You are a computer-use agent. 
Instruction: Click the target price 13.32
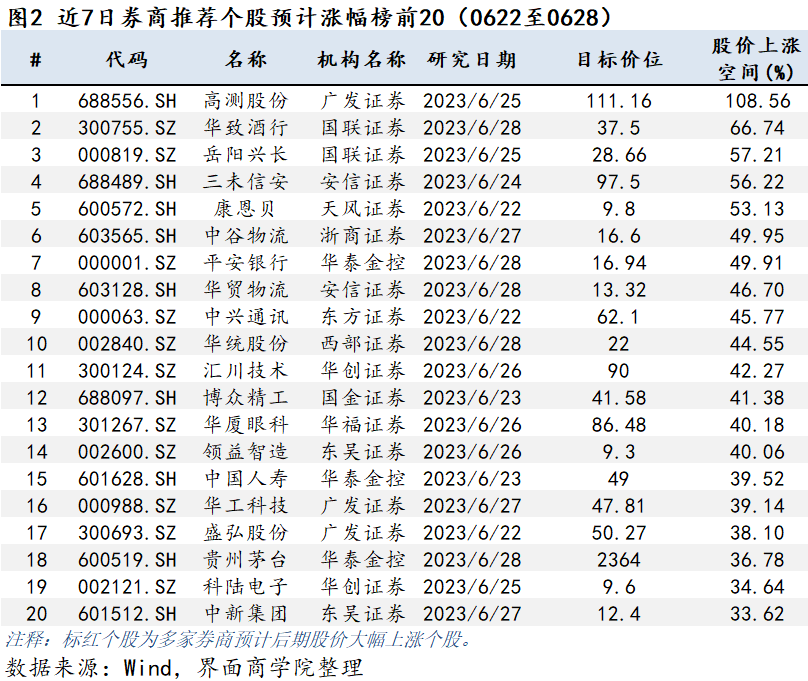click(x=618, y=290)
